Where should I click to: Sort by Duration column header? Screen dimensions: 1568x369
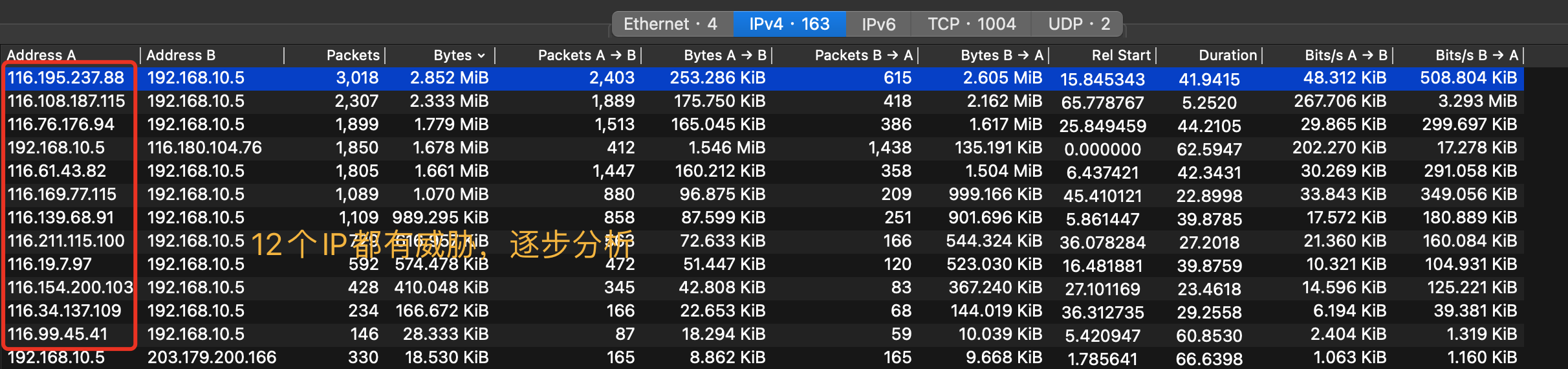point(1227,56)
